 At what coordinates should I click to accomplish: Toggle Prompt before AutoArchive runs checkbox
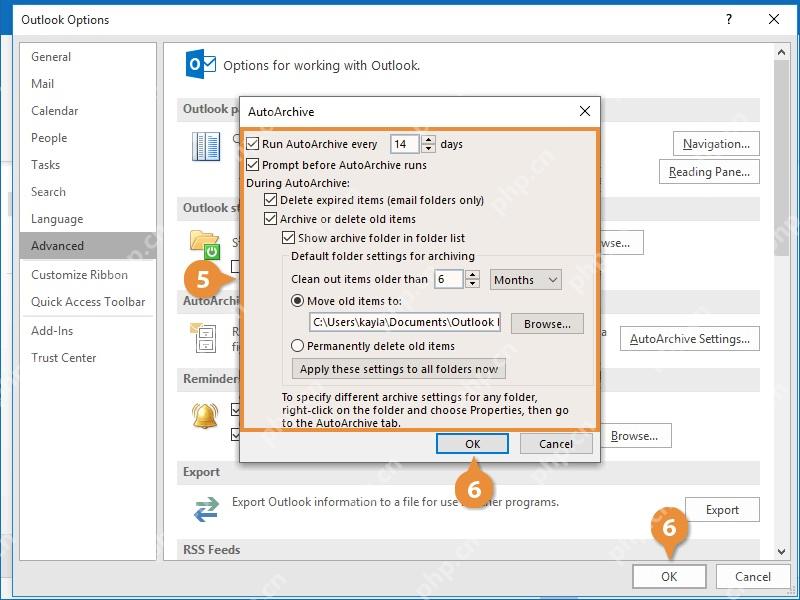tap(253, 164)
